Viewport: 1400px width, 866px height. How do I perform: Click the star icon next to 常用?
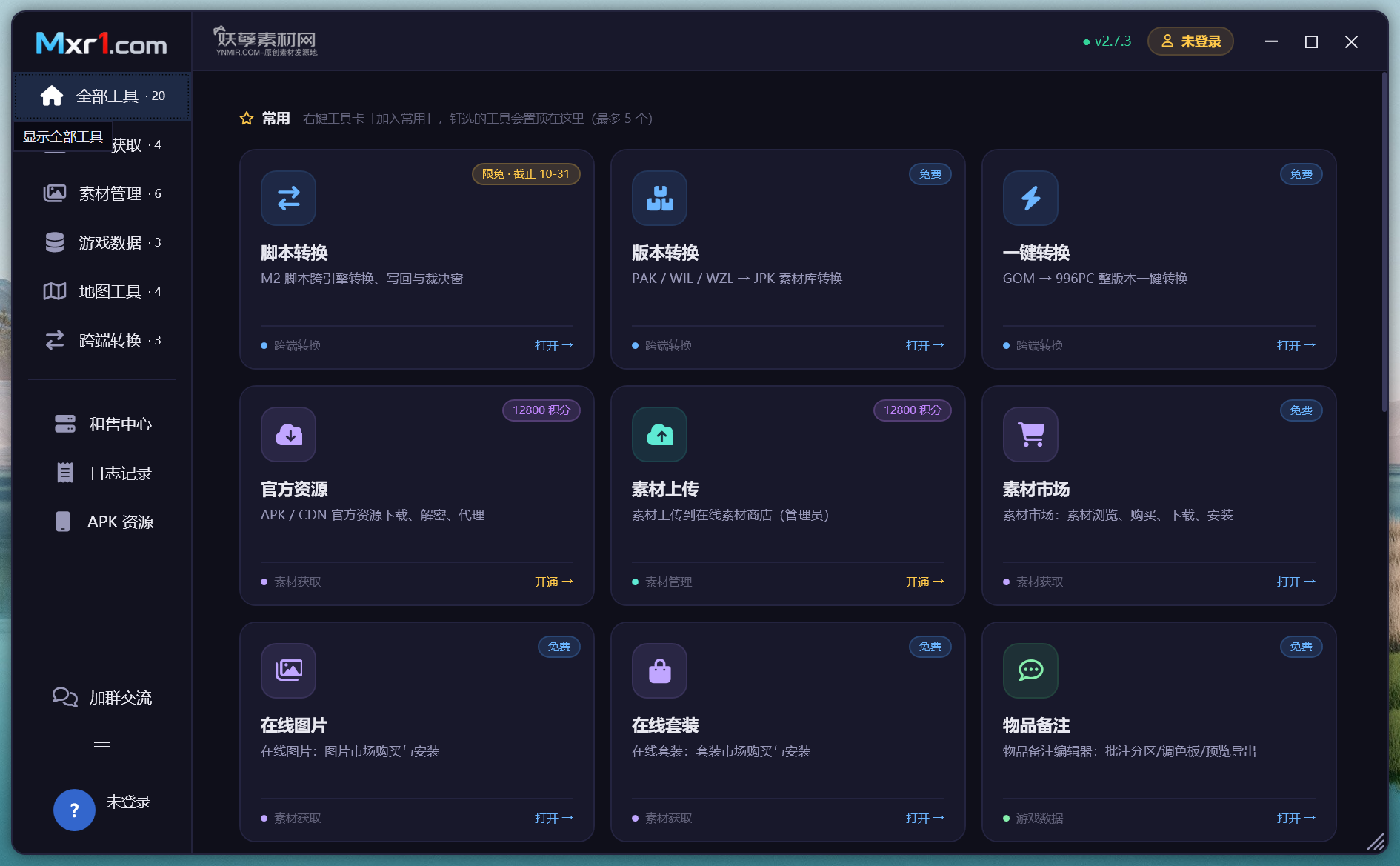point(247,119)
